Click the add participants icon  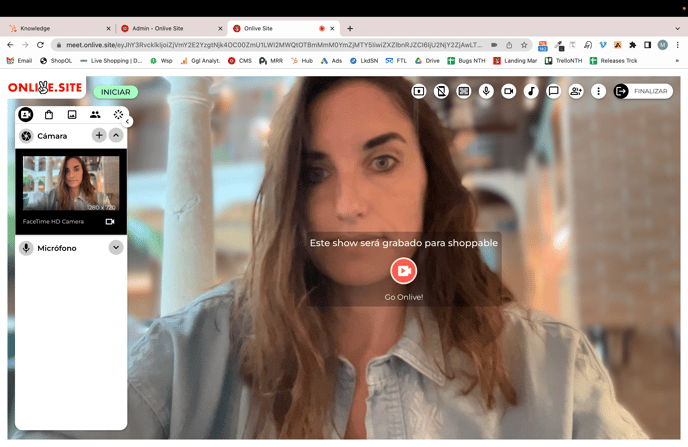[x=576, y=91]
